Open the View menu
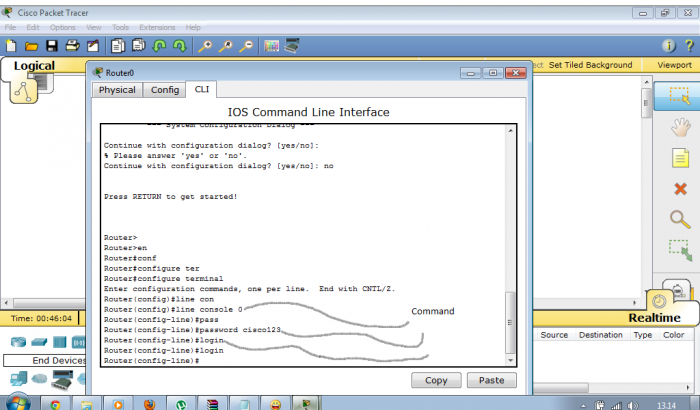 point(94,27)
